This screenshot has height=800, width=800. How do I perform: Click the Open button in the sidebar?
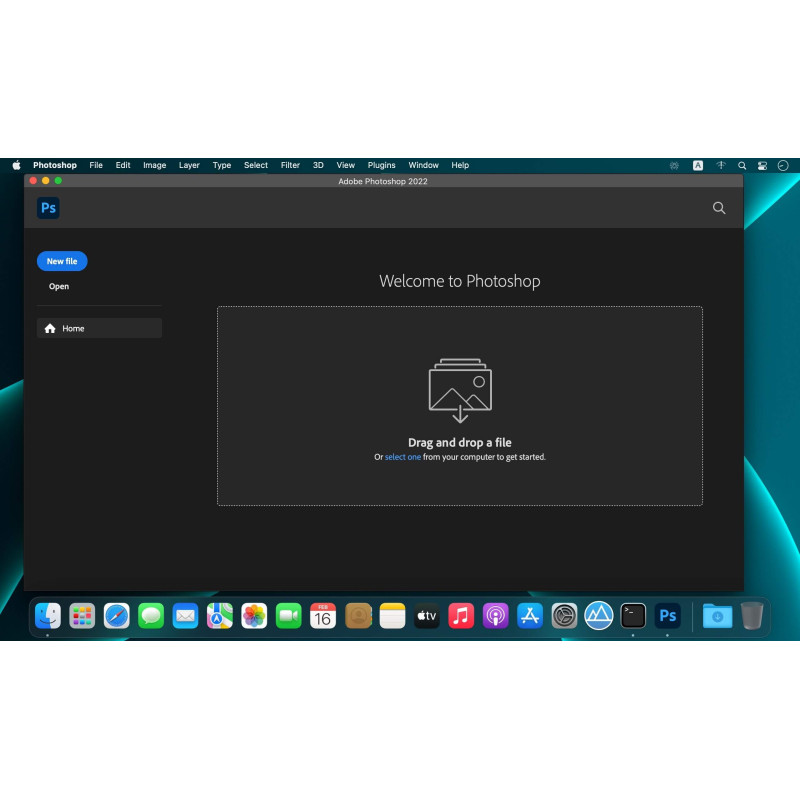[x=59, y=286]
